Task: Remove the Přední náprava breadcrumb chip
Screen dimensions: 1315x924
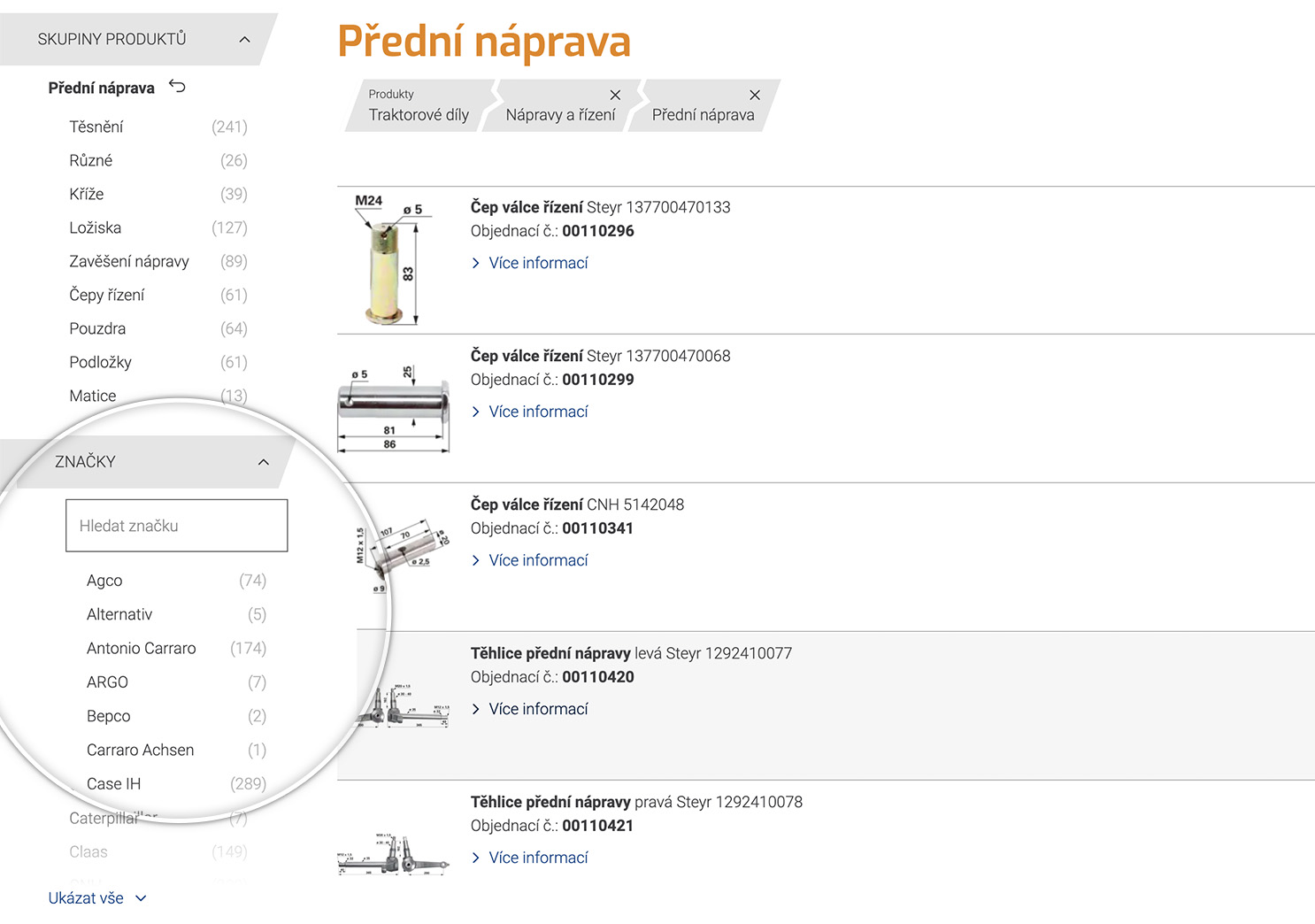Action: coord(755,95)
